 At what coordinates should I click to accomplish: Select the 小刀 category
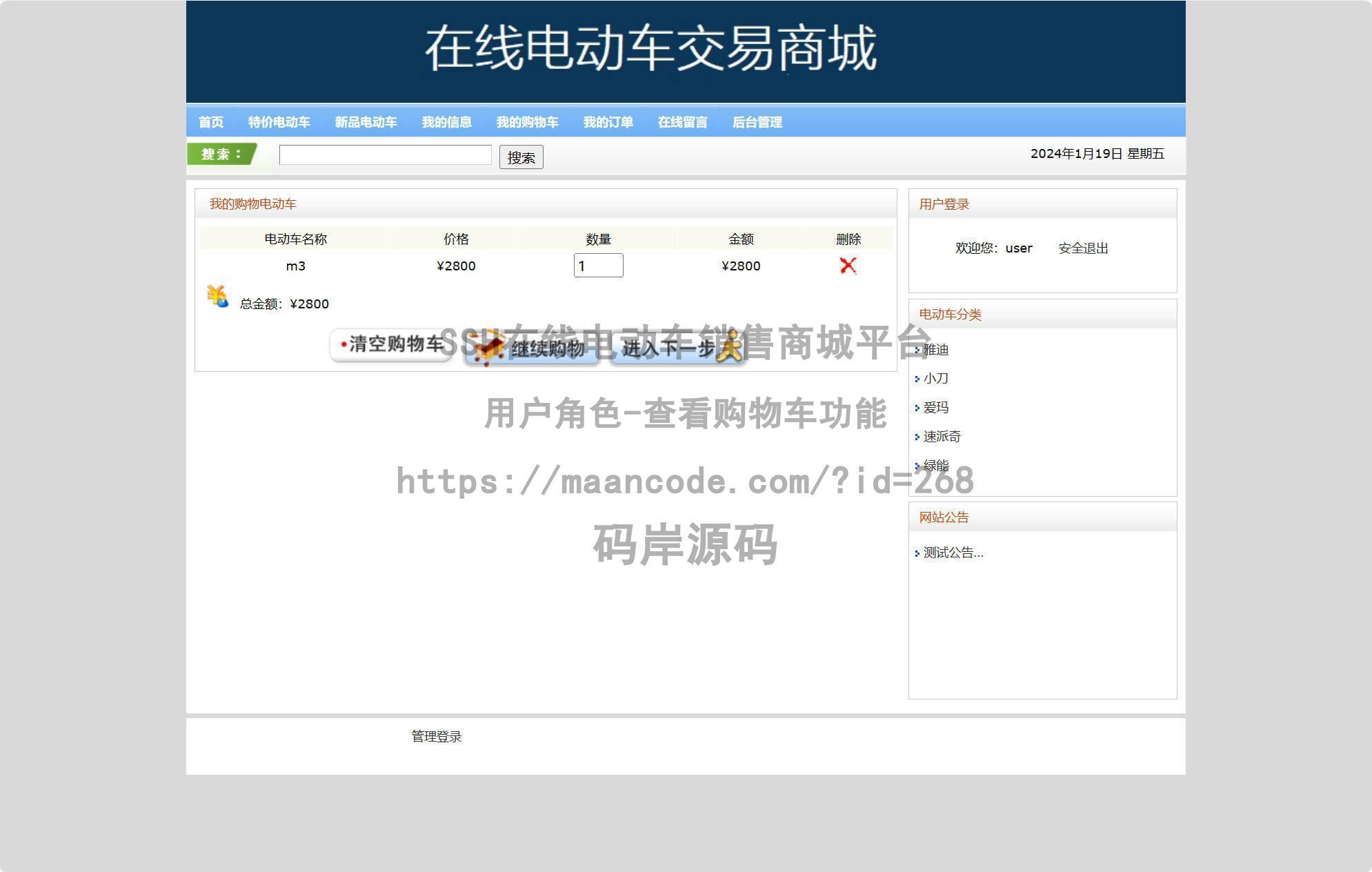(936, 379)
